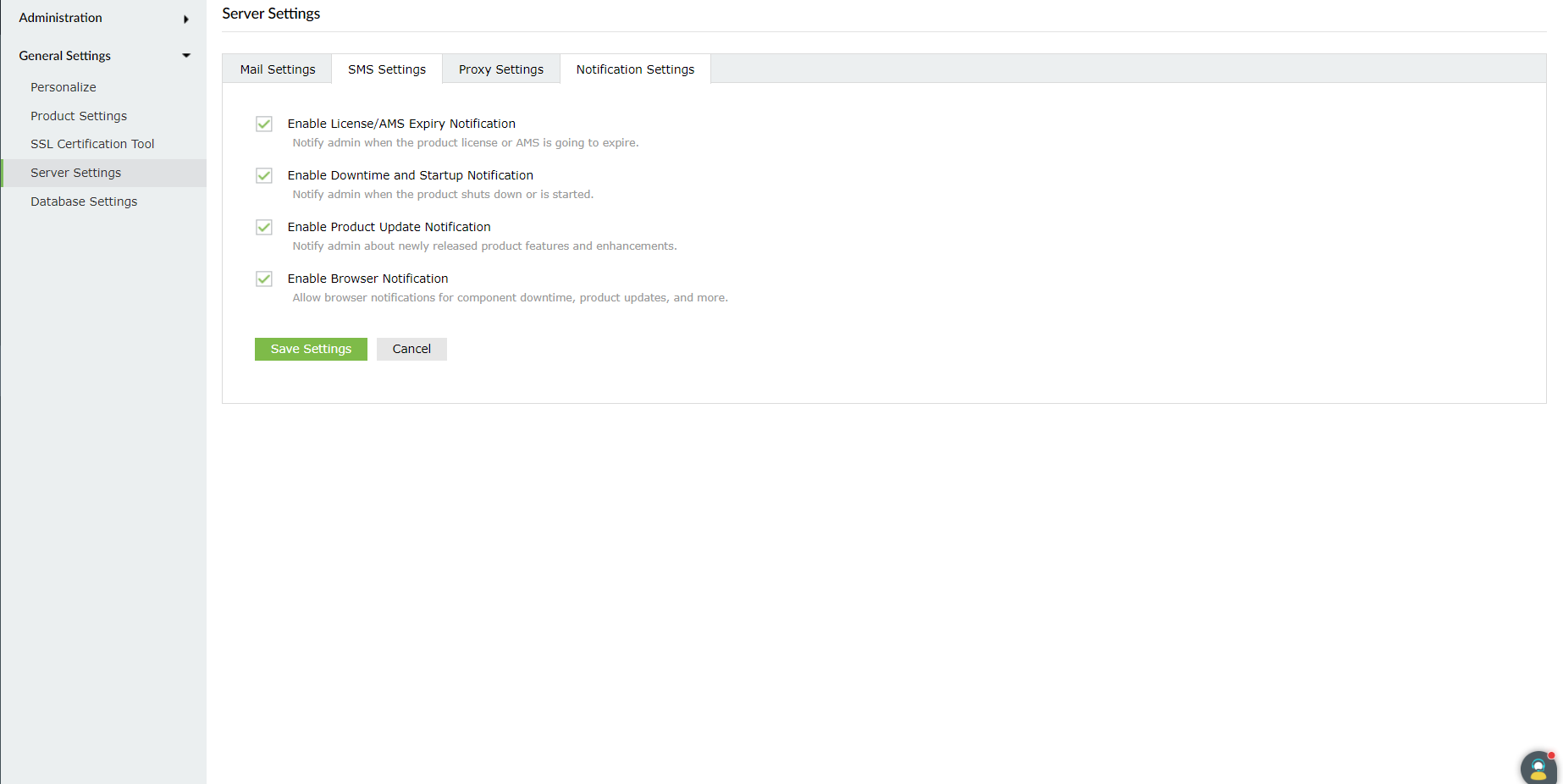The image size is (1563, 784).
Task: Open the SSL Certification Tool
Action: click(92, 143)
